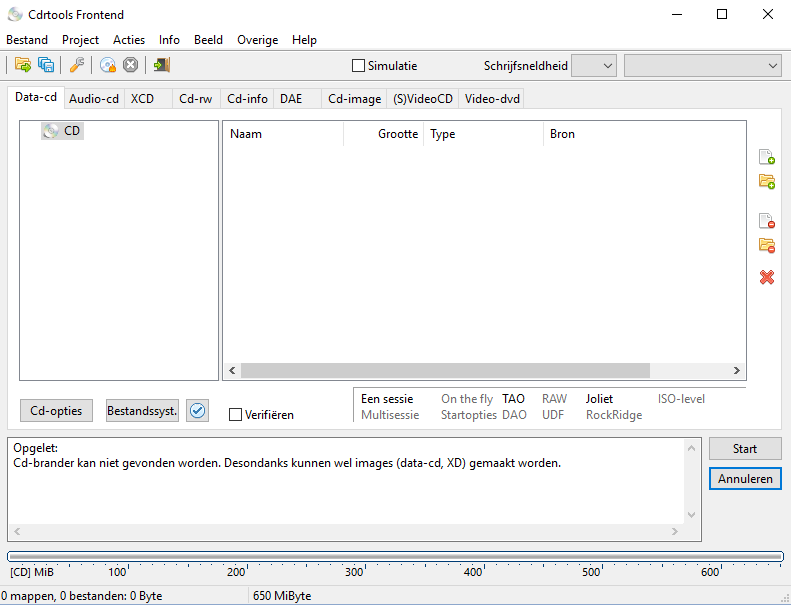Switch to the Audio-cd tab
Image resolution: width=791 pixels, height=605 pixels.
click(94, 99)
